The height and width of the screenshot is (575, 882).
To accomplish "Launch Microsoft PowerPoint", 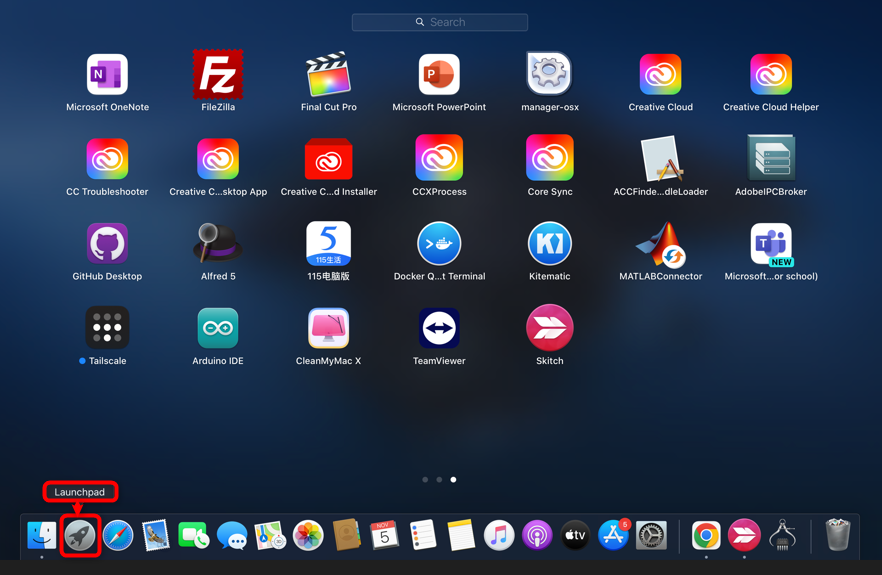I will (x=439, y=76).
